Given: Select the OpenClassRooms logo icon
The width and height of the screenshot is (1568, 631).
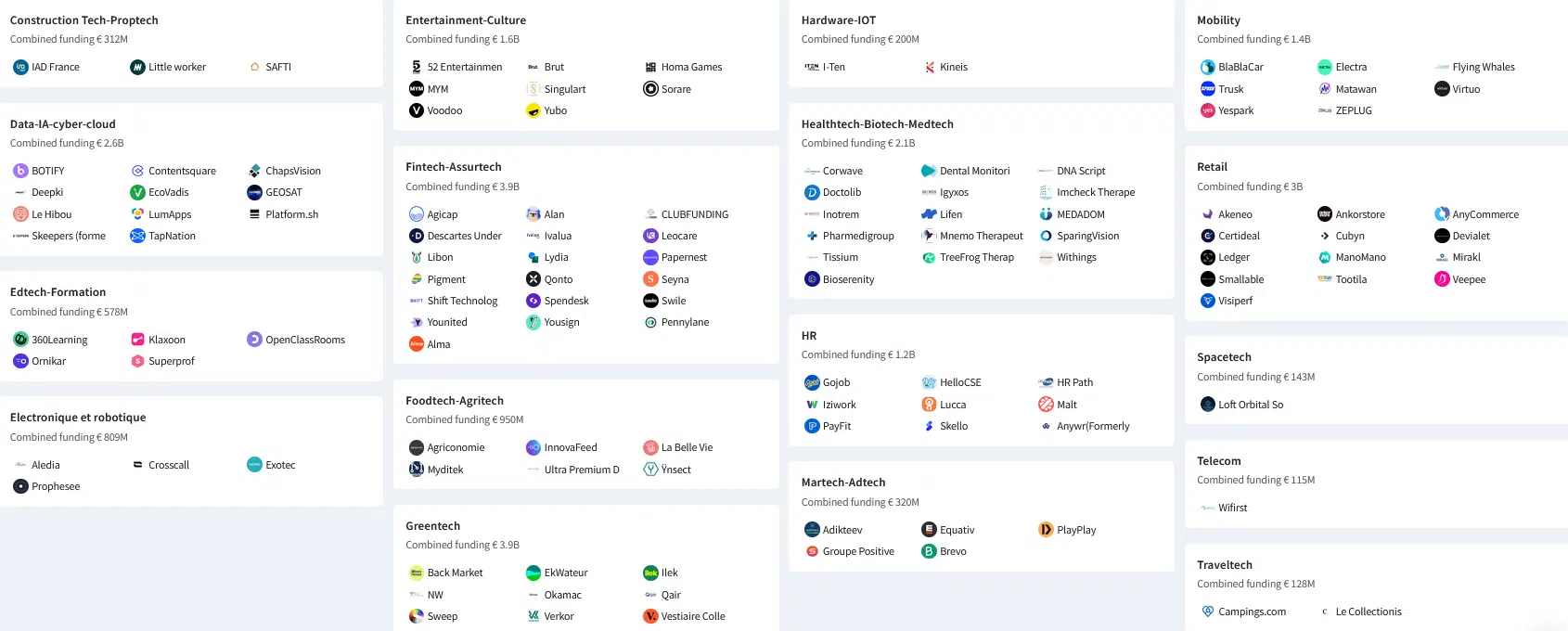Looking at the screenshot, I should click(x=254, y=340).
